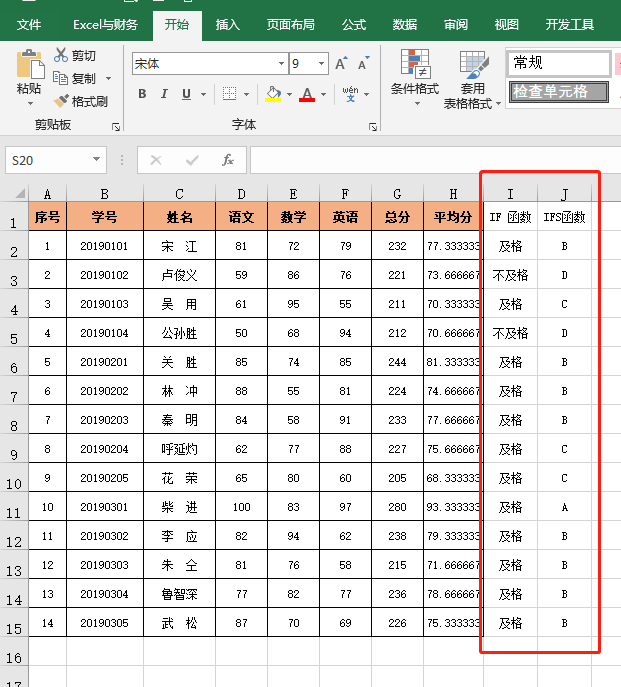Click the formula bar input area
Image resolution: width=621 pixels, height=687 pixels.
(x=436, y=160)
